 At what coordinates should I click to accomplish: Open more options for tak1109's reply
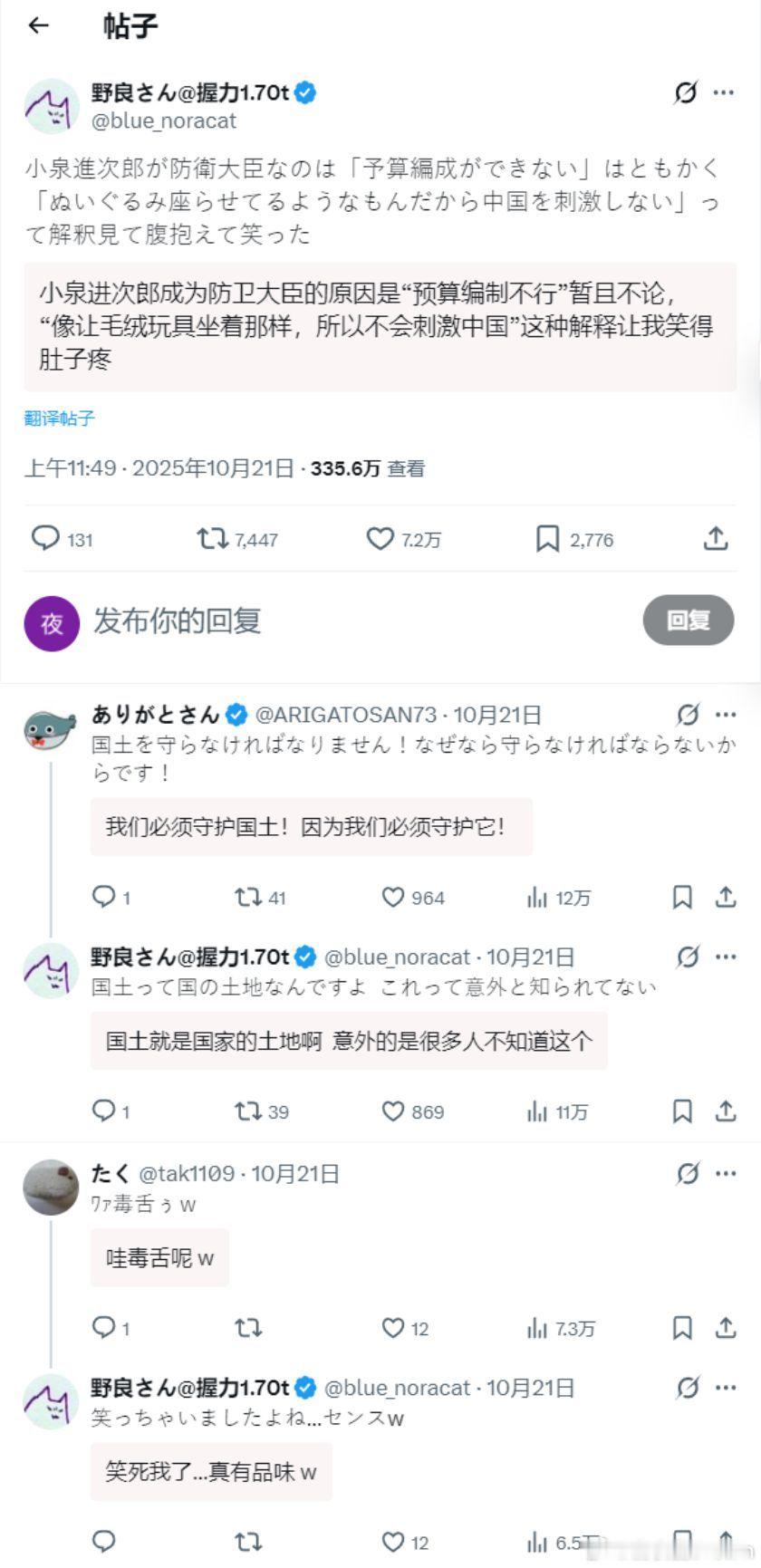click(x=725, y=1172)
